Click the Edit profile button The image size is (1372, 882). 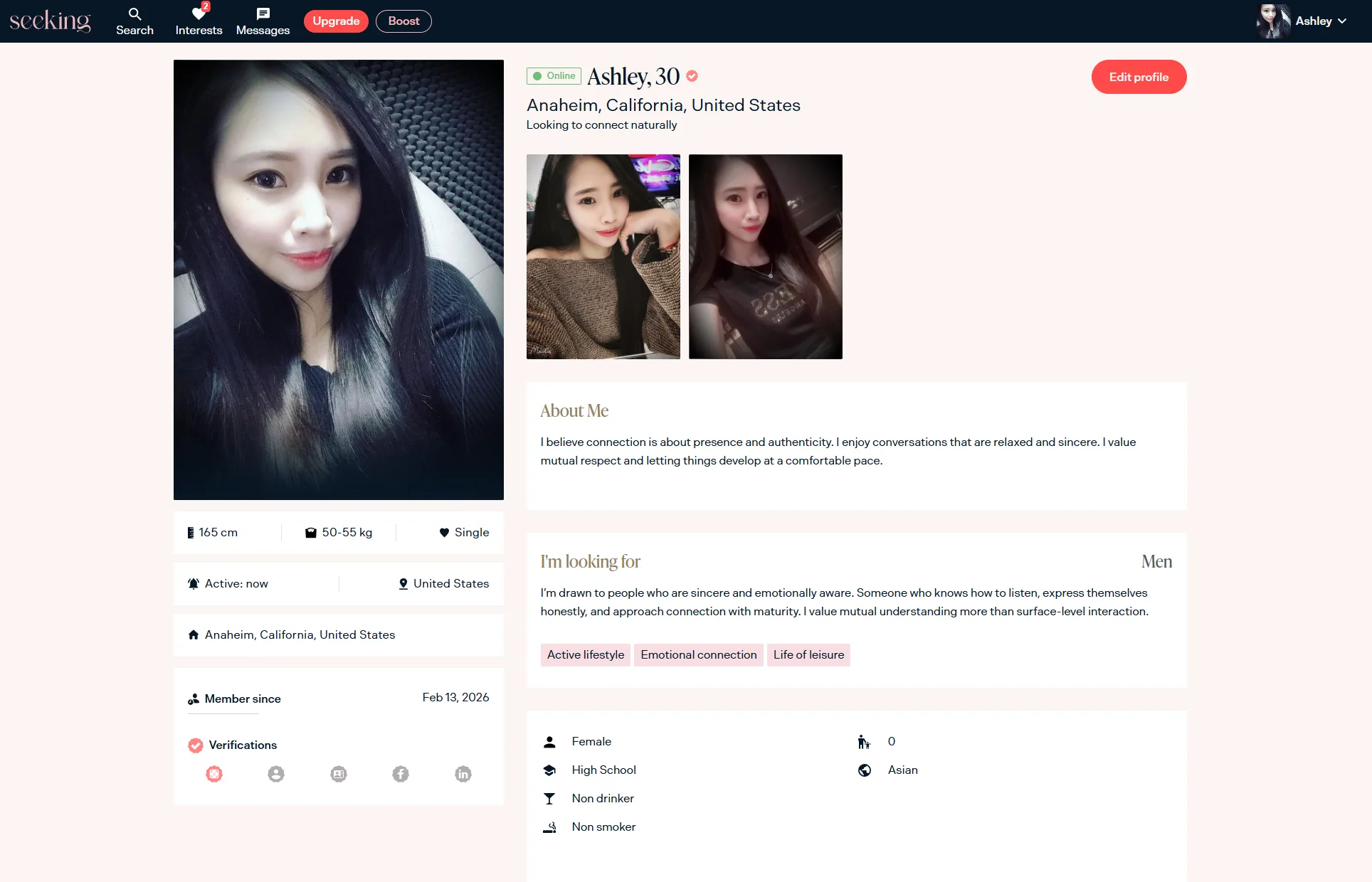point(1139,77)
